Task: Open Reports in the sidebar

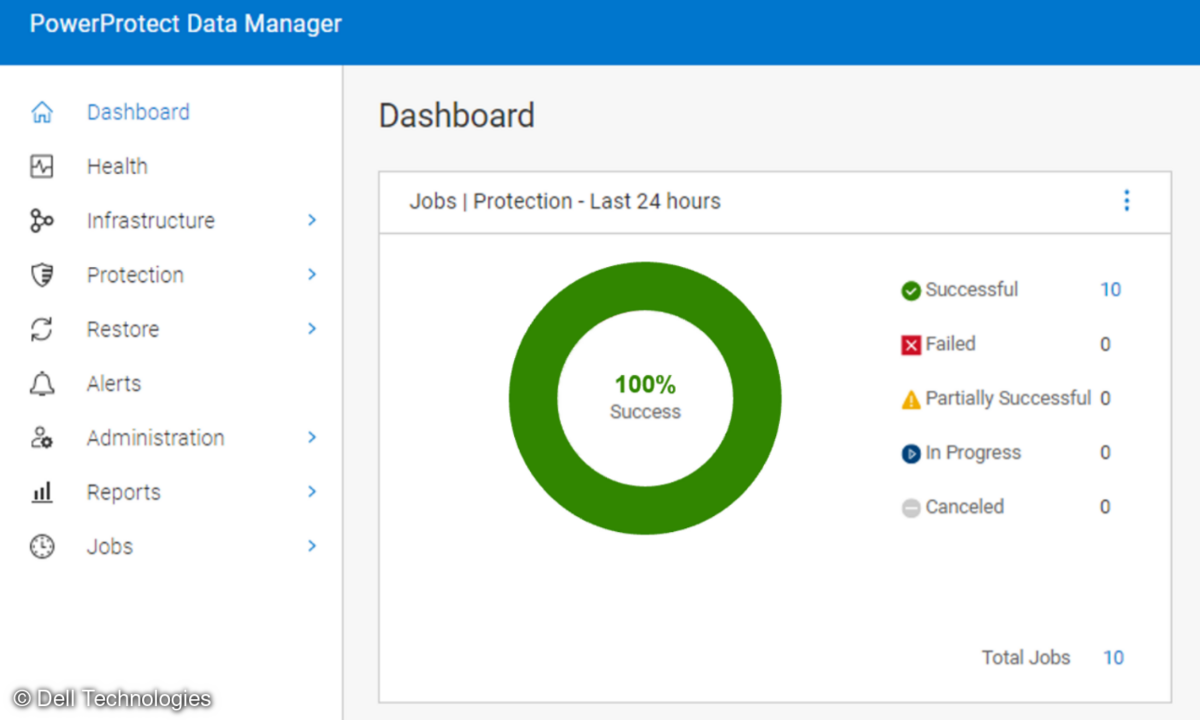Action: [124, 492]
